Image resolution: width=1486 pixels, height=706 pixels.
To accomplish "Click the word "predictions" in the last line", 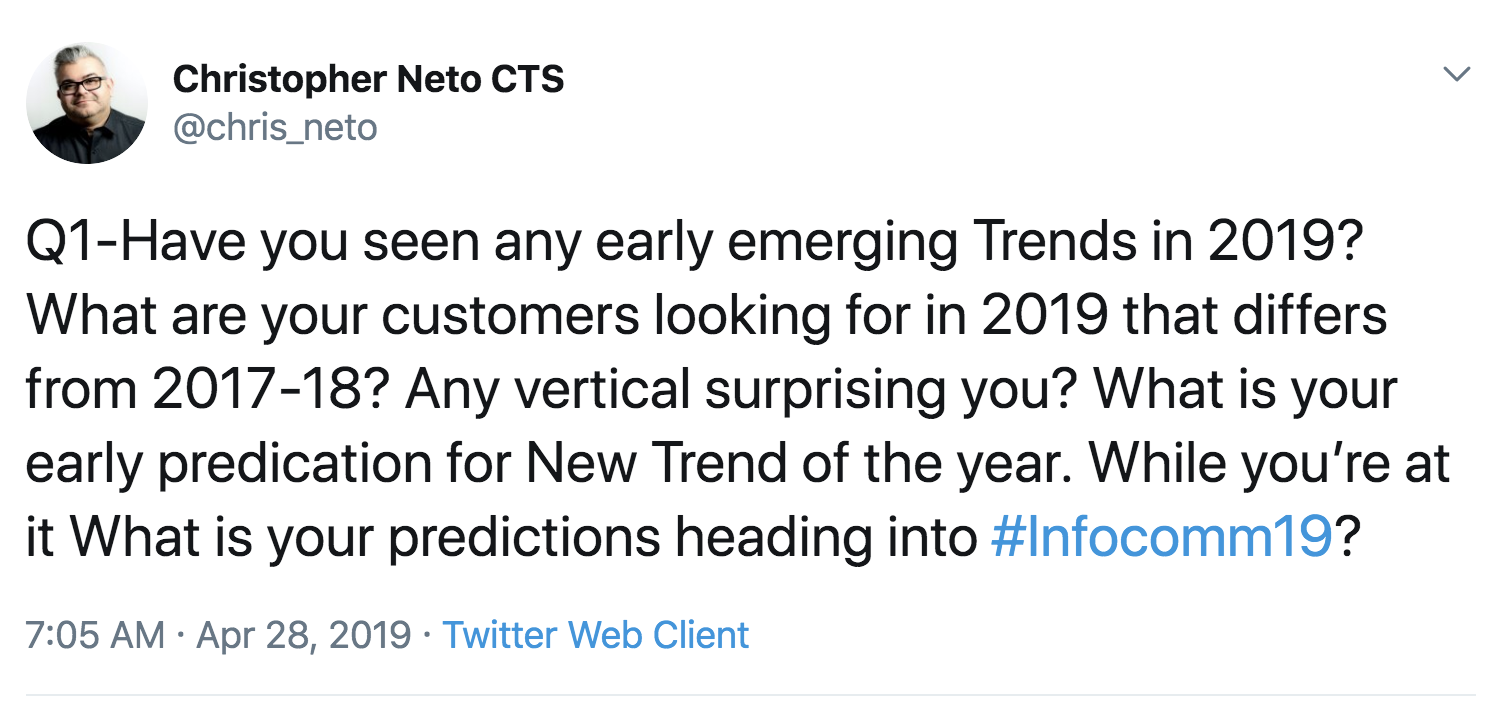I will (x=524, y=538).
